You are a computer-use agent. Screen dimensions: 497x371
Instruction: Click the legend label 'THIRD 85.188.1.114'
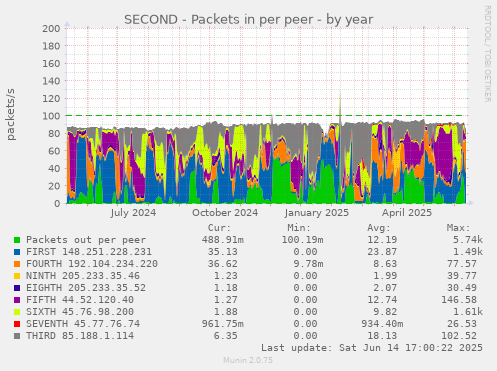(80, 336)
